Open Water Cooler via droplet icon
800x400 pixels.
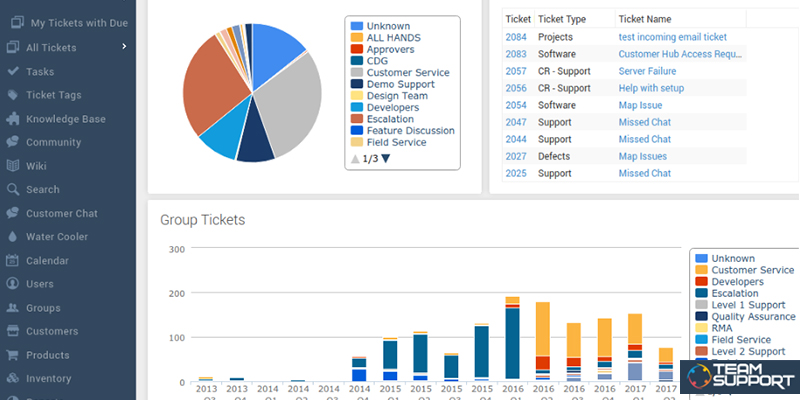[x=12, y=237]
